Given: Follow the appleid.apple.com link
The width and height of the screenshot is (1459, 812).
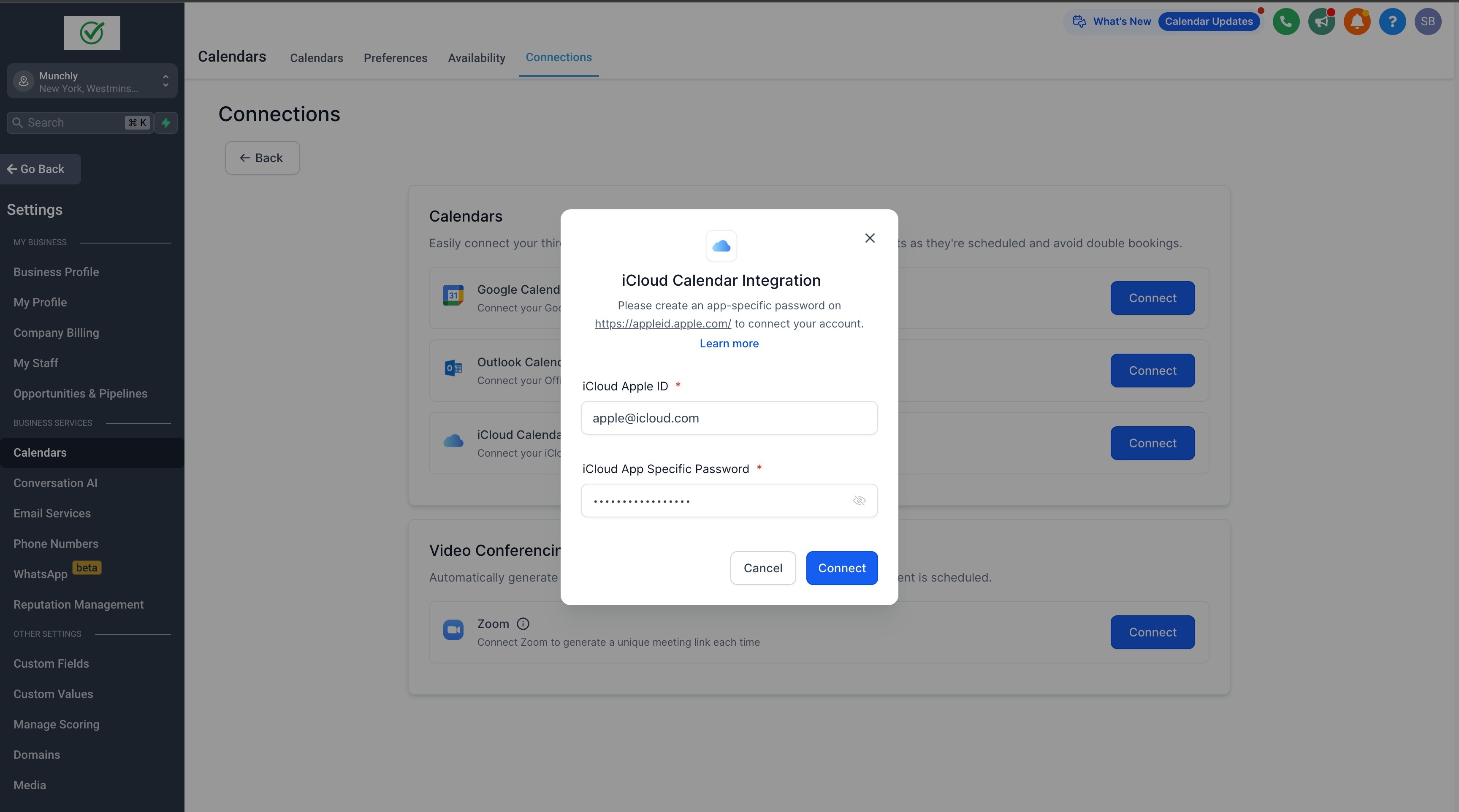Looking at the screenshot, I should point(662,324).
